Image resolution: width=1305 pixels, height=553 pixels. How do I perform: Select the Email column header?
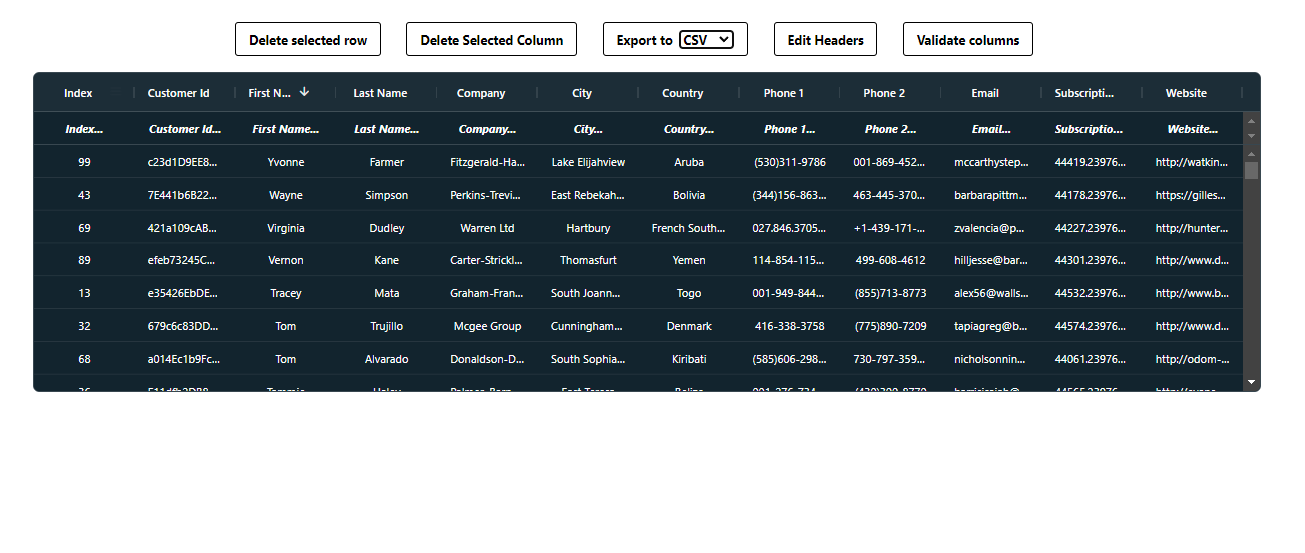click(984, 93)
